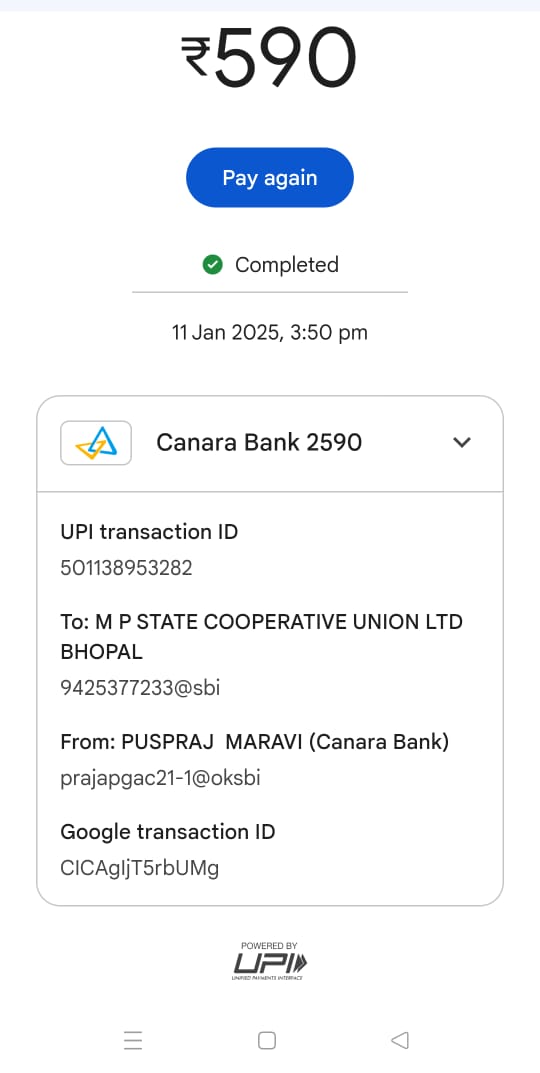Select the UPI transaction ID number 501138953282
Viewport: 540px width, 1073px height.
pyautogui.click(x=127, y=567)
